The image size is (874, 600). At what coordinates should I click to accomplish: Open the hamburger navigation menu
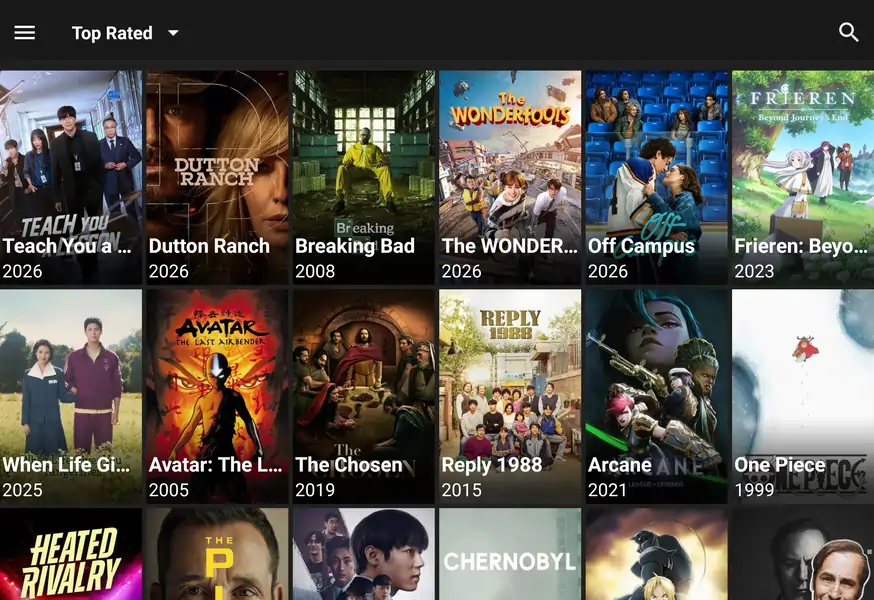pyautogui.click(x=25, y=33)
